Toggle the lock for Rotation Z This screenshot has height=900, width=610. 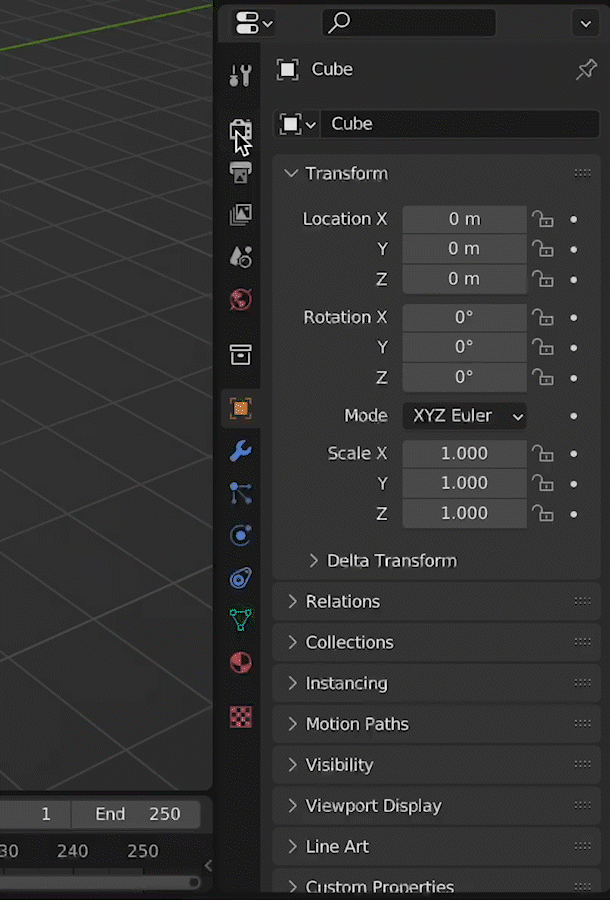tap(542, 377)
